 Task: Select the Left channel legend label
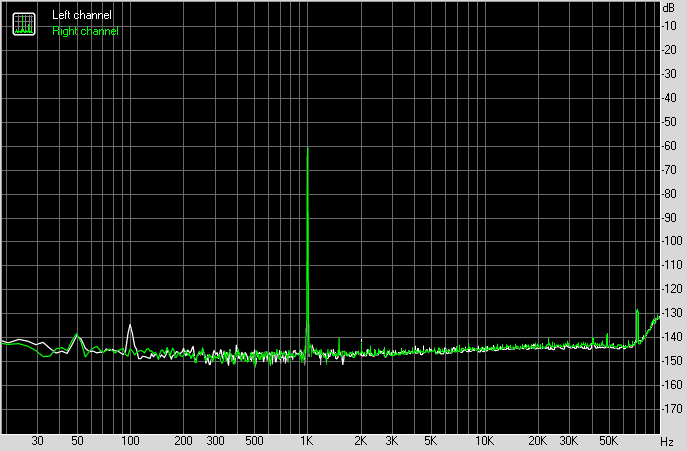(82, 16)
